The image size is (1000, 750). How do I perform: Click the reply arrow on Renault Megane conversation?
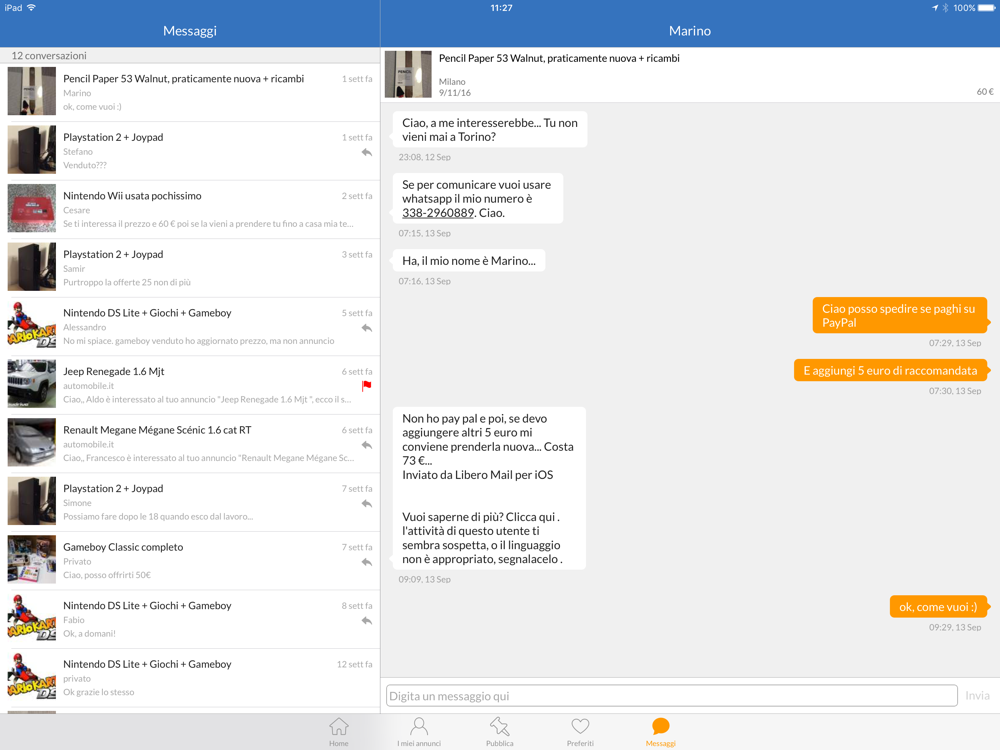pyautogui.click(x=367, y=445)
